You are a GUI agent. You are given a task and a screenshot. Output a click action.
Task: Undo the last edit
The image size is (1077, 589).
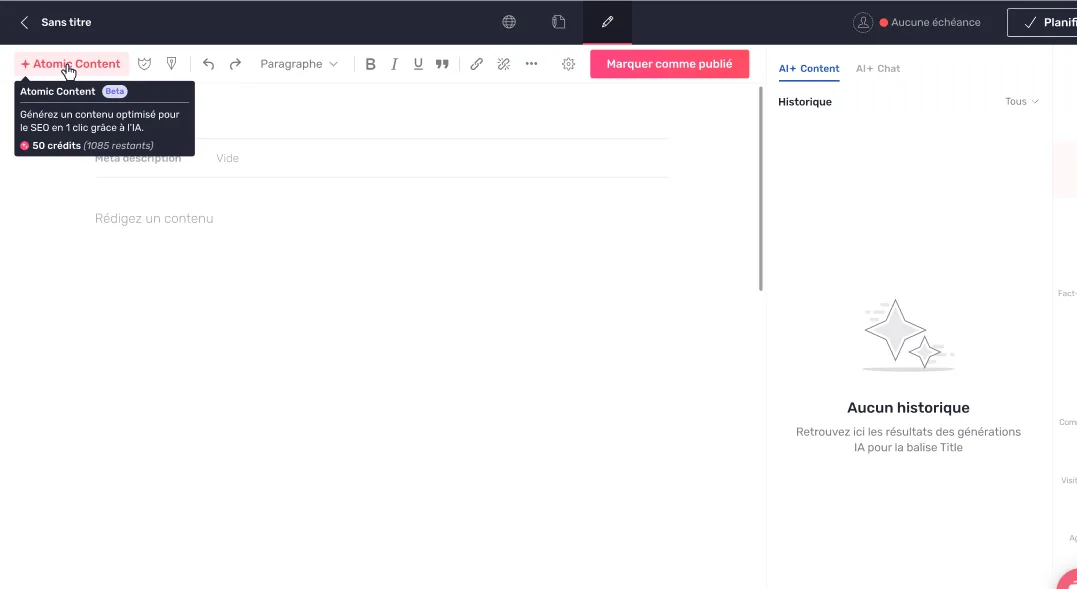click(x=208, y=64)
